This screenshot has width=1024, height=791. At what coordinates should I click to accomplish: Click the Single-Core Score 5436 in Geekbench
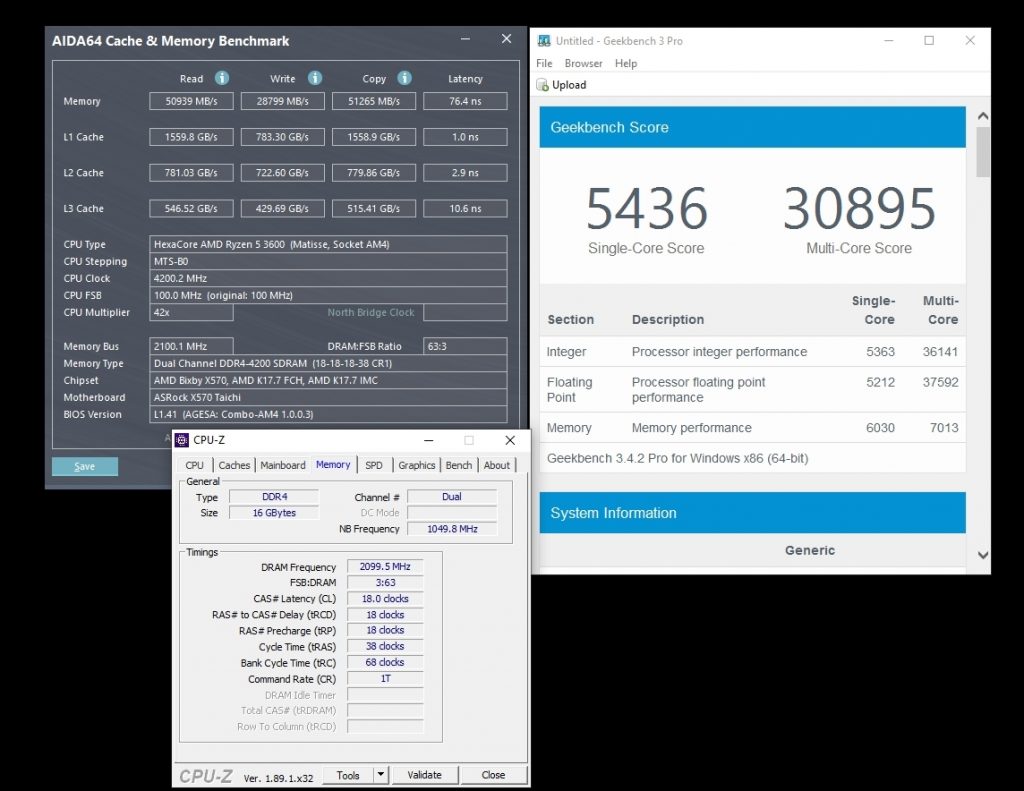pos(647,208)
